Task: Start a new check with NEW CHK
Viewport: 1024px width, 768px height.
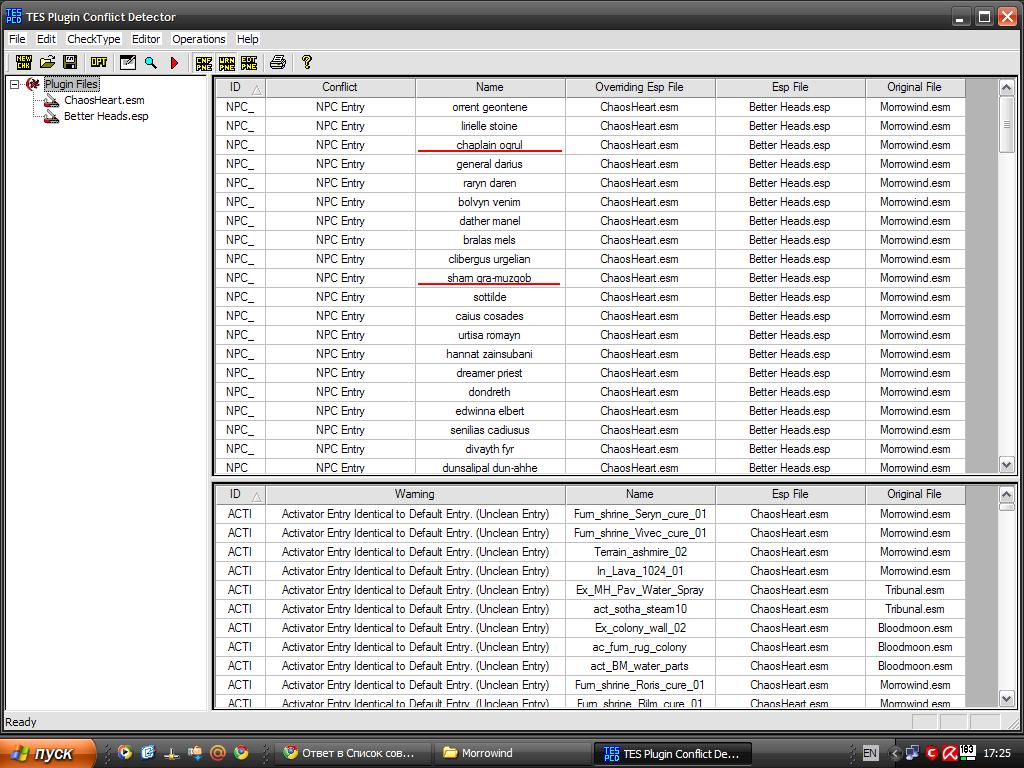Action: [x=24, y=62]
